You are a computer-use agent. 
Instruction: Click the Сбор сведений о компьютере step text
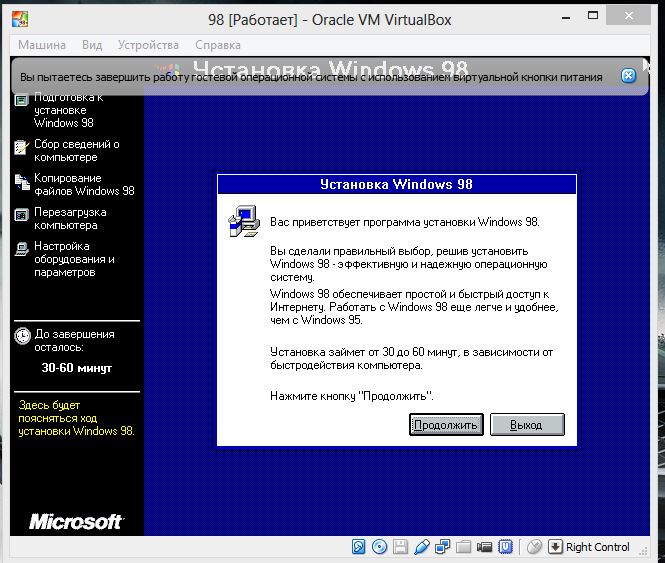point(77,151)
